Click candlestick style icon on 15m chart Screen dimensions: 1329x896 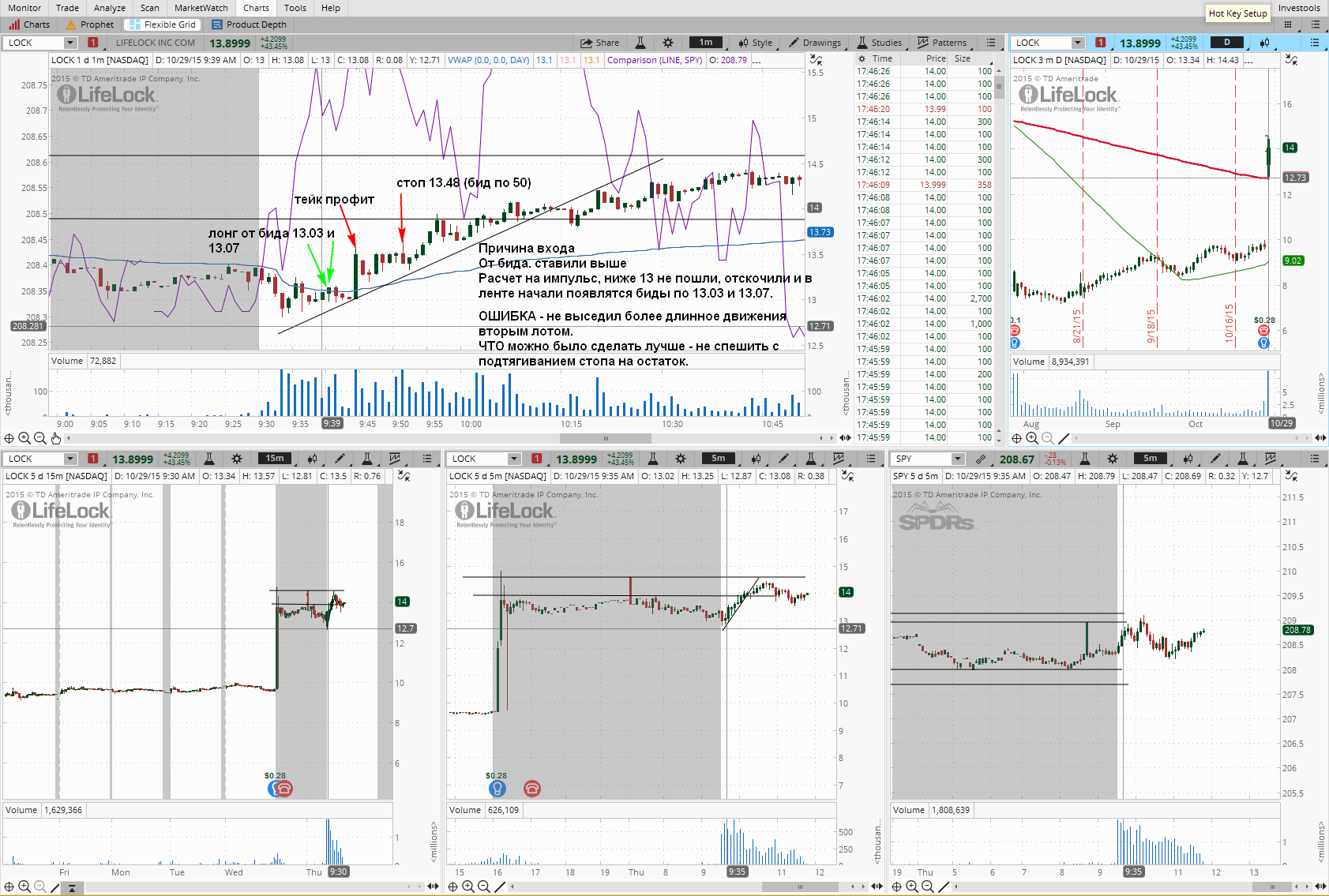tap(313, 459)
